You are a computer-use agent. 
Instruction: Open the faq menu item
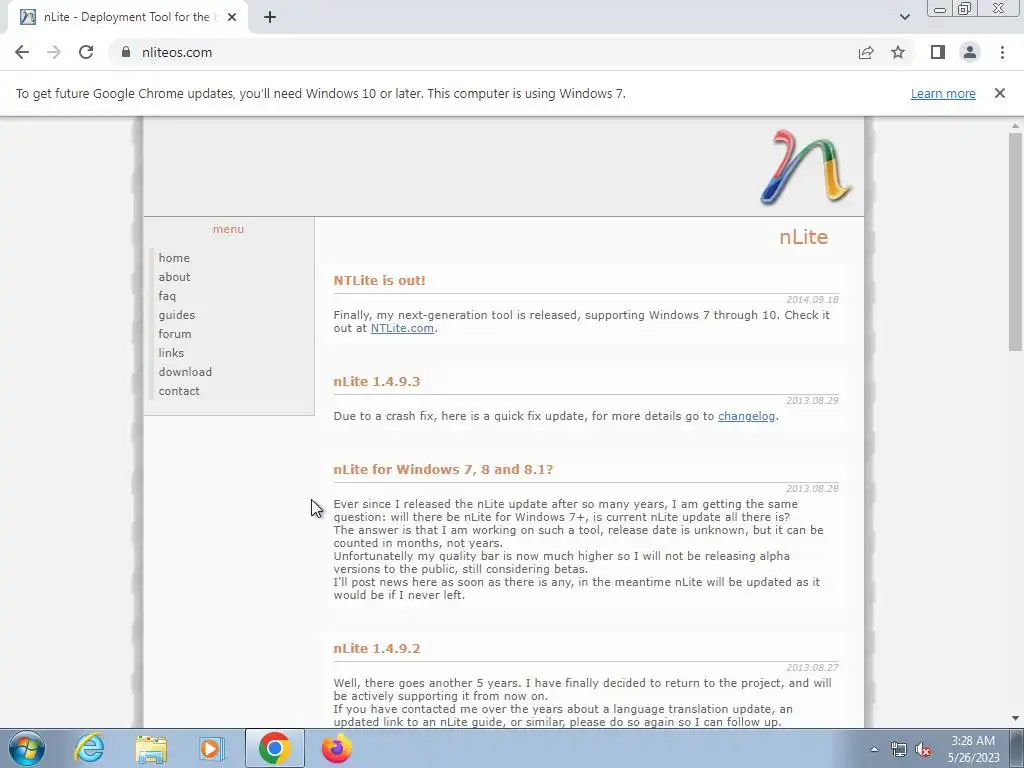pyautogui.click(x=167, y=296)
